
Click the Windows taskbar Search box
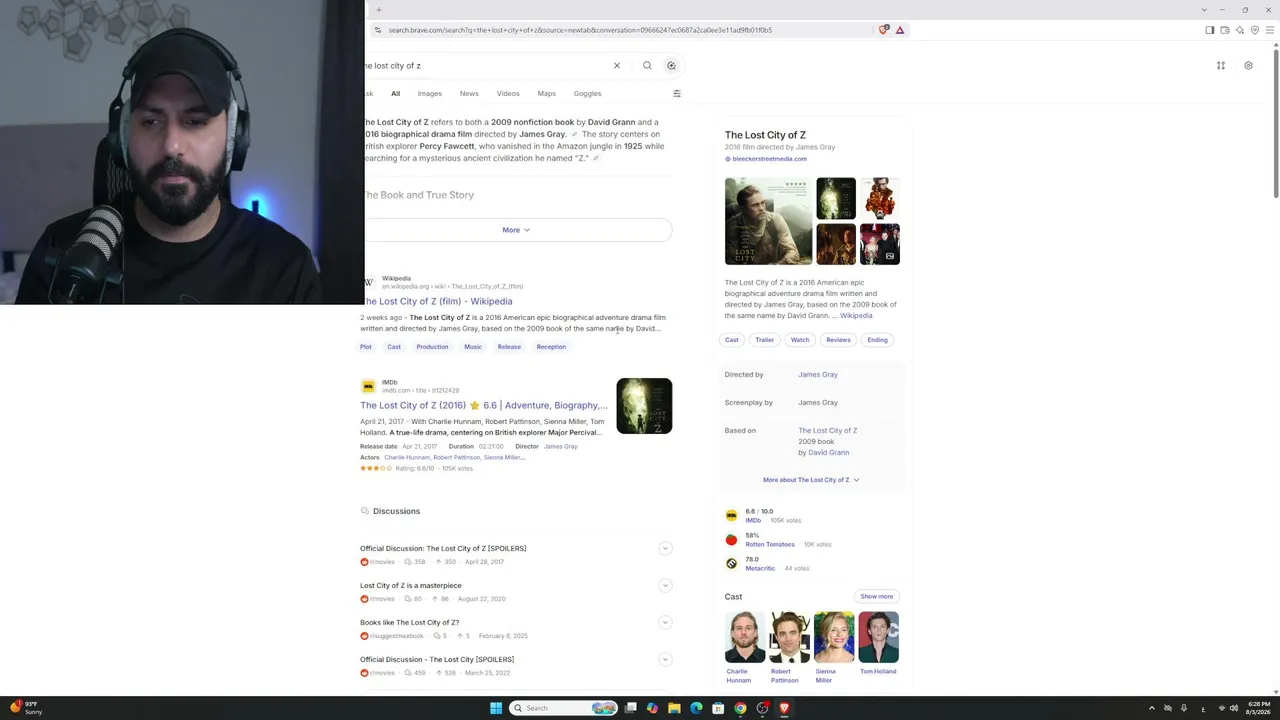pos(562,708)
